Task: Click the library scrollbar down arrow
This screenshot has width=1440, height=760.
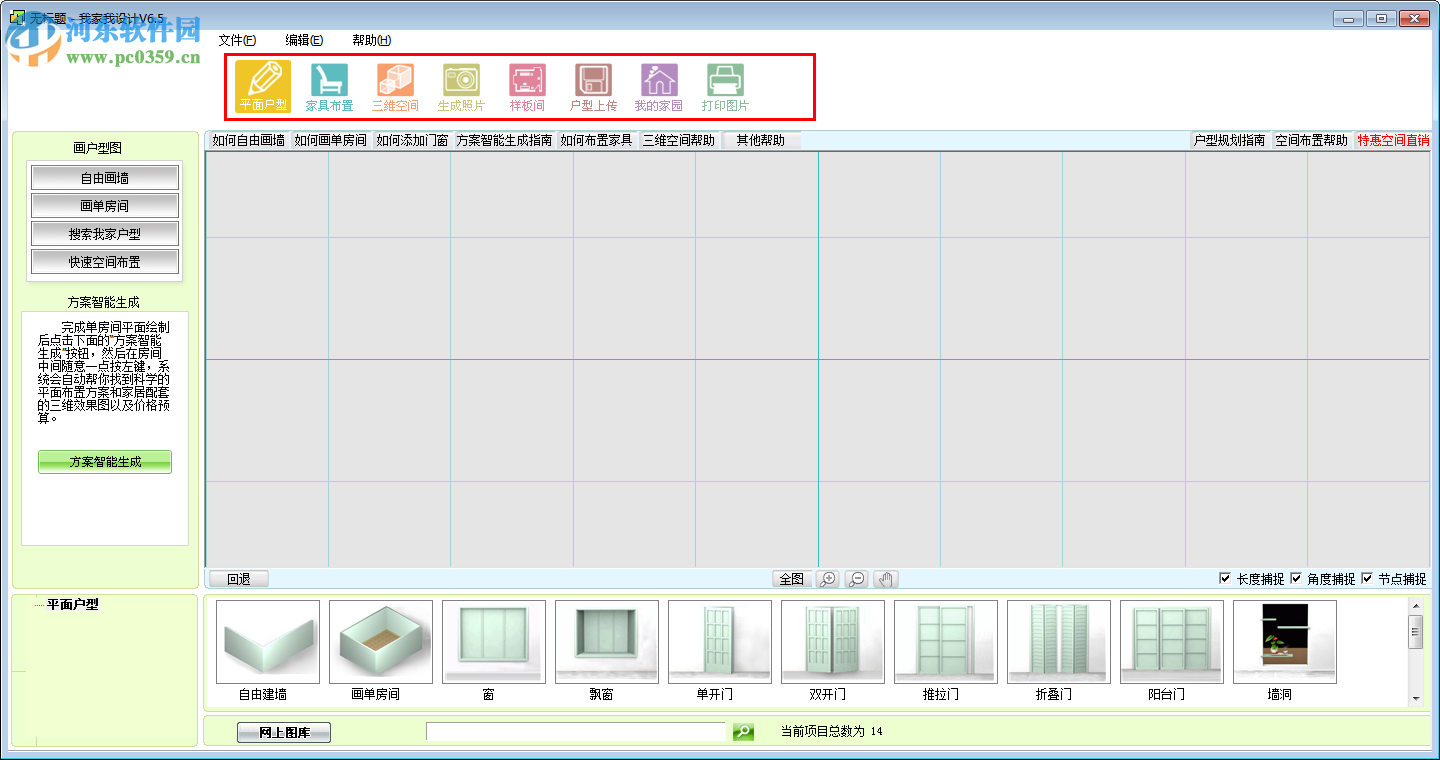Action: point(1416,698)
